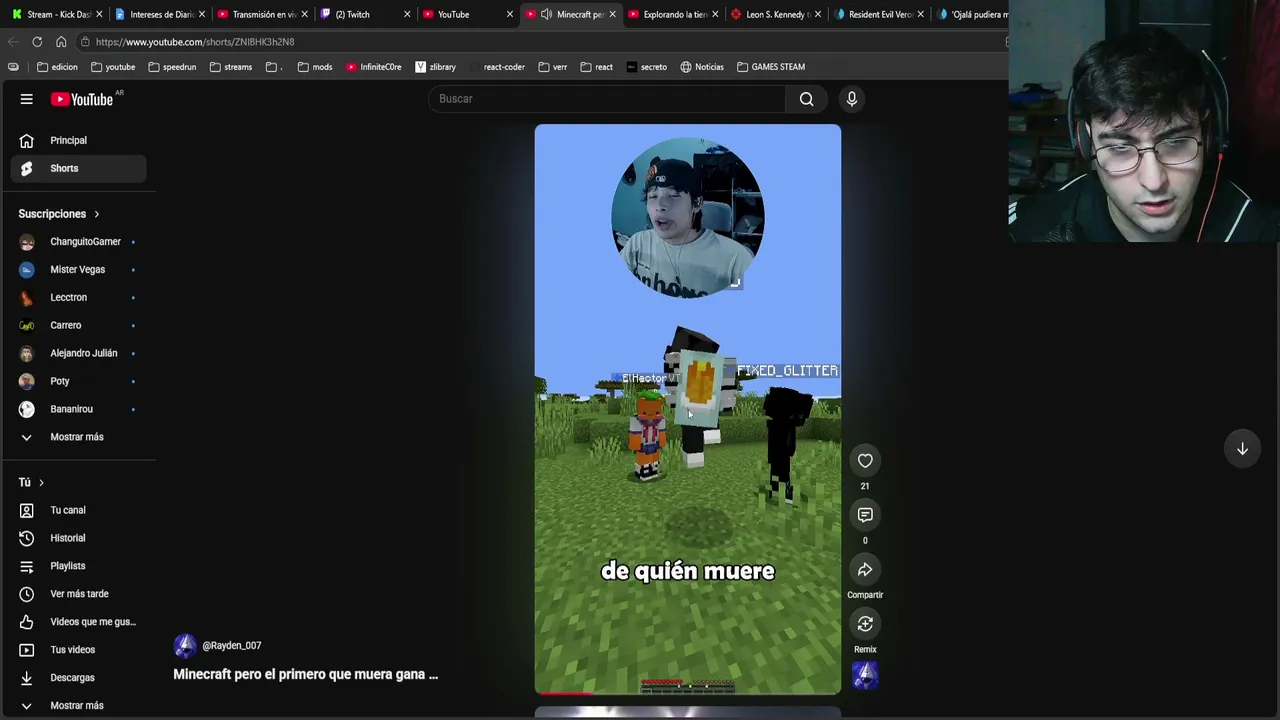The width and height of the screenshot is (1280, 720).
Task: Switch to the Stream - Kick Dash tab
Action: click(x=57, y=14)
